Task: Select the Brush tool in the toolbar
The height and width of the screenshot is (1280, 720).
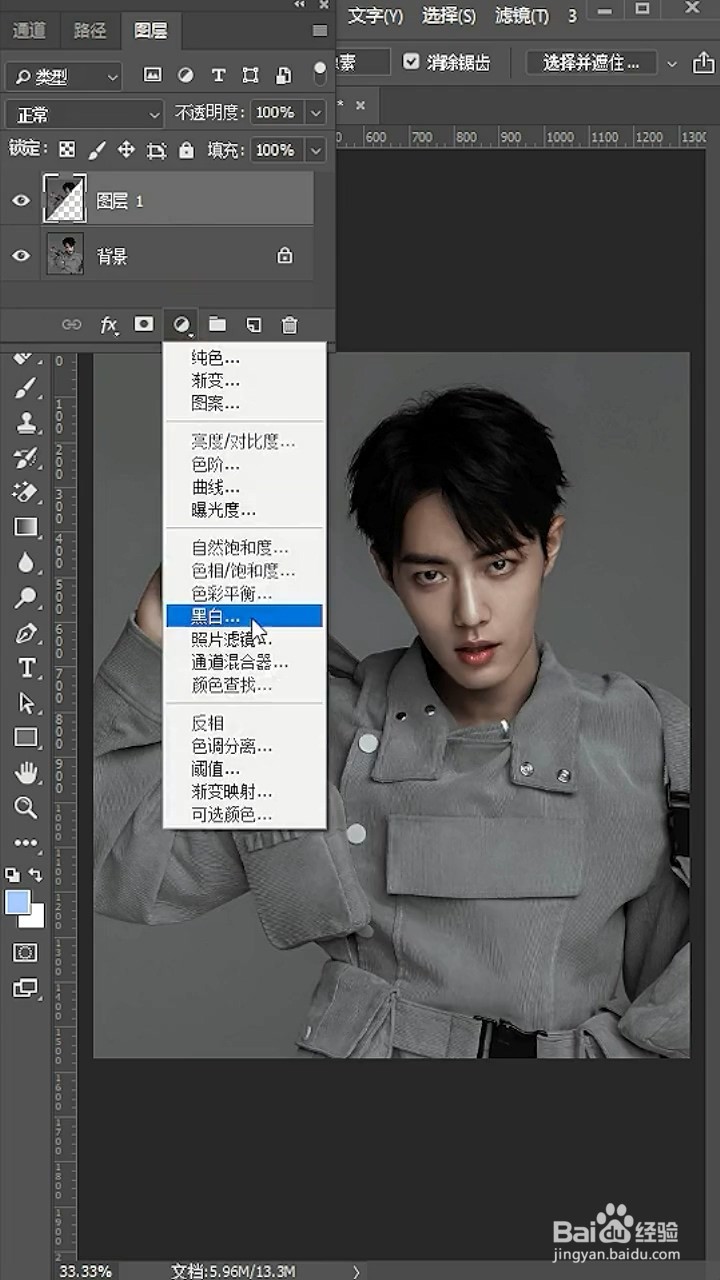Action: [x=26, y=389]
